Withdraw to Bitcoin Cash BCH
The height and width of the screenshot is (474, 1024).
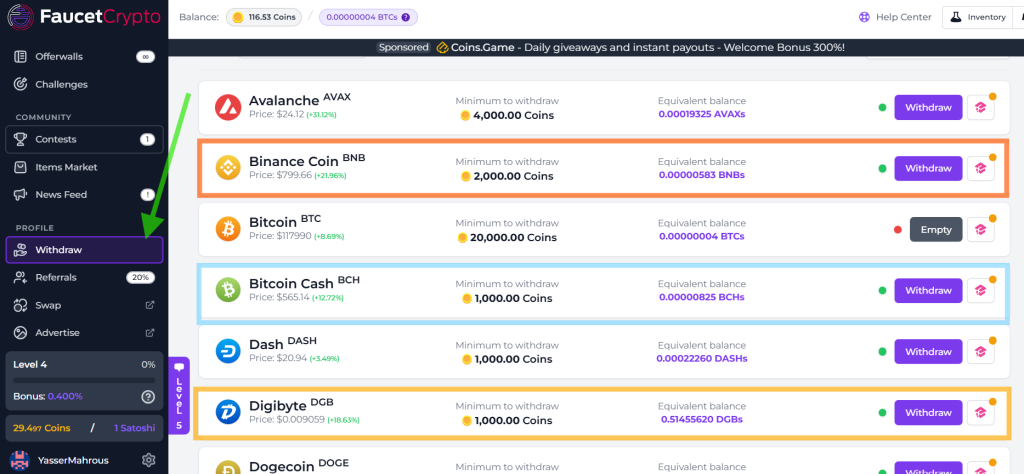point(928,291)
